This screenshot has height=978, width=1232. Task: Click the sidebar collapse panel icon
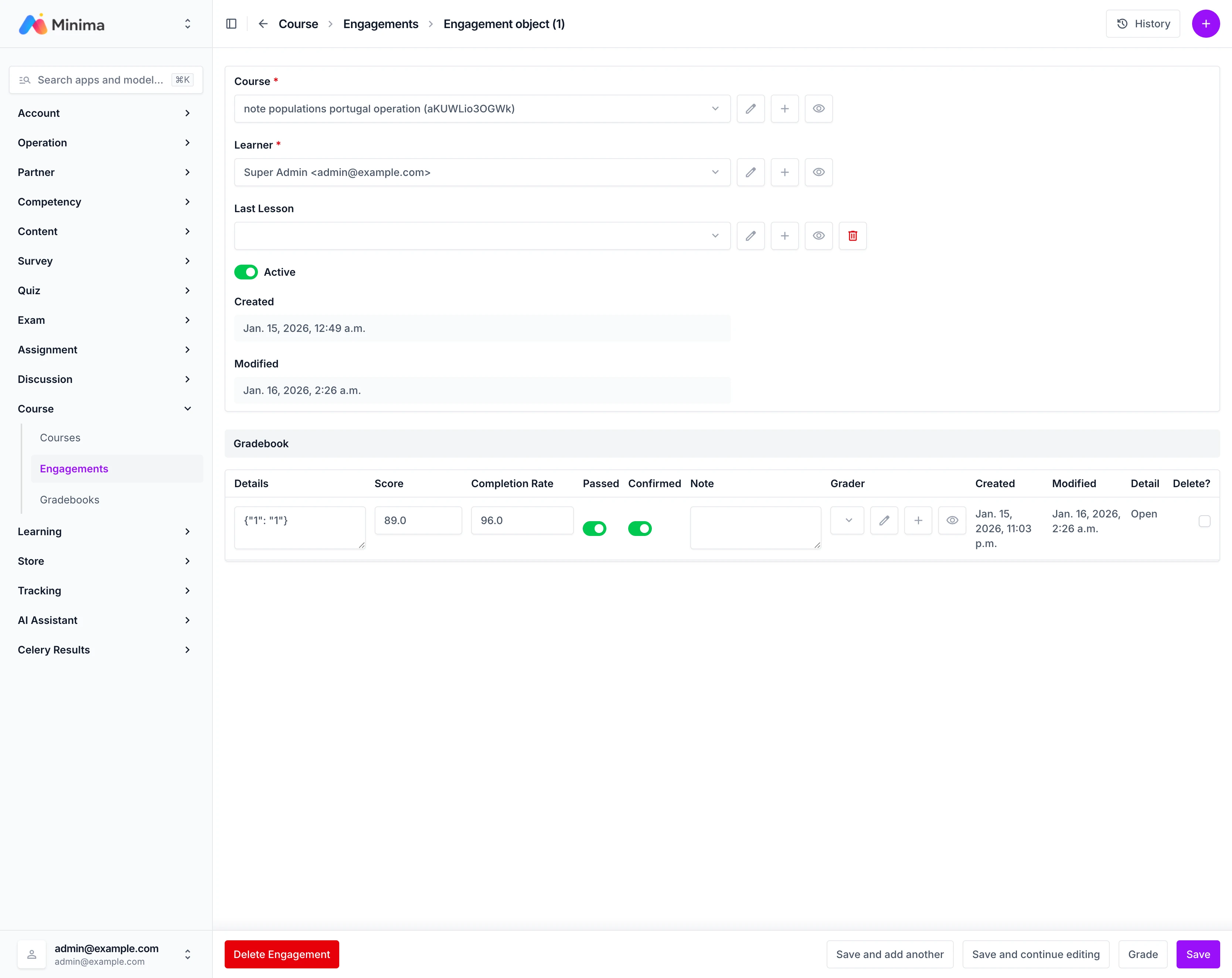[231, 24]
